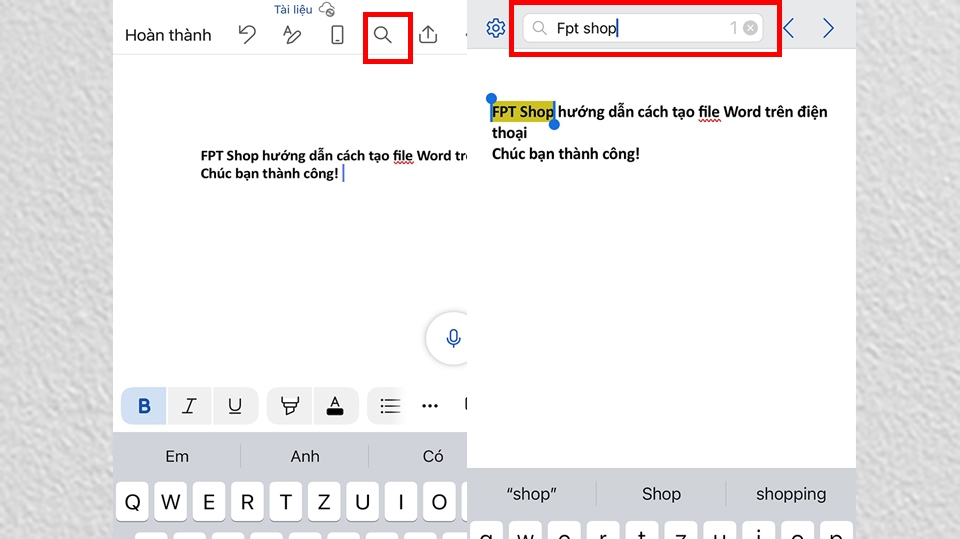Open the cloud sync status icon beside Tài liệu
Screen dimensions: 960x539
point(328,9)
